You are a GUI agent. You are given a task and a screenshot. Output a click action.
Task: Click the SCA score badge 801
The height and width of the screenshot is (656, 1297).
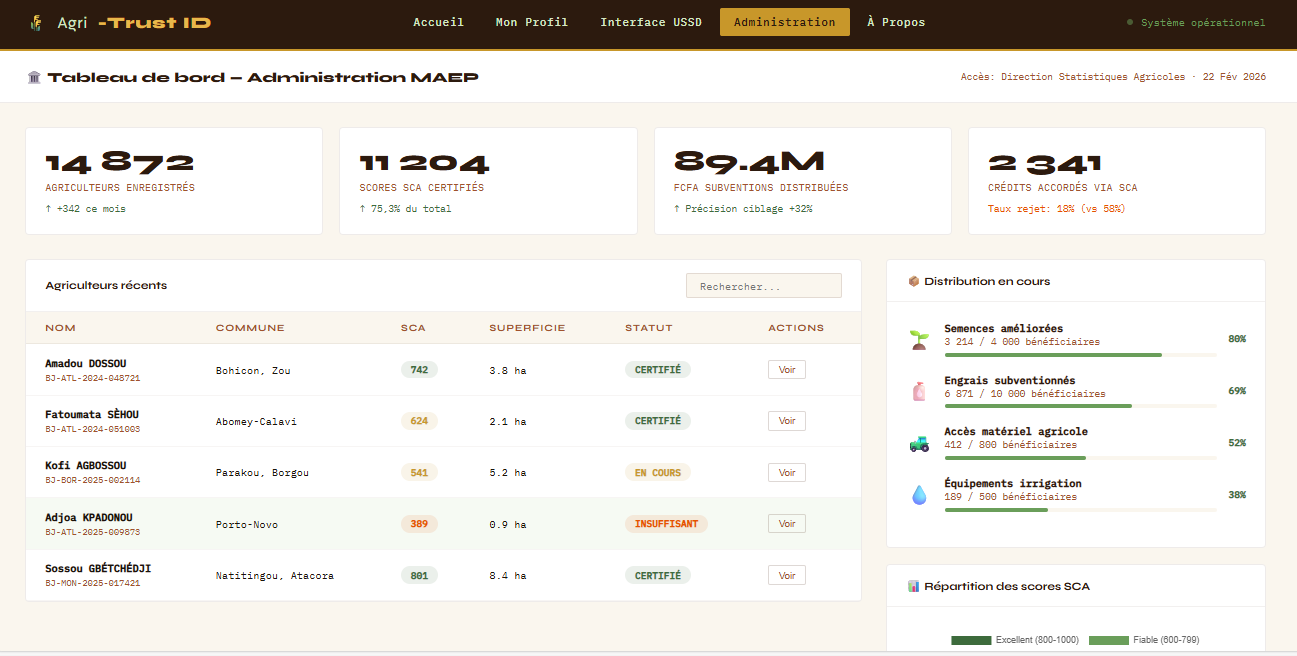coord(419,576)
